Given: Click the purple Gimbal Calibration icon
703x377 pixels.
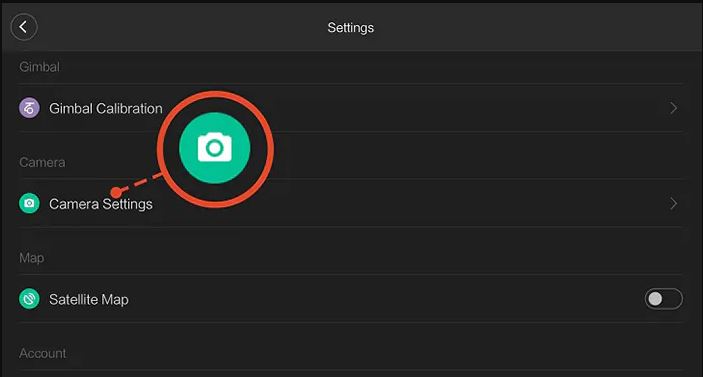Looking at the screenshot, I should [x=29, y=108].
